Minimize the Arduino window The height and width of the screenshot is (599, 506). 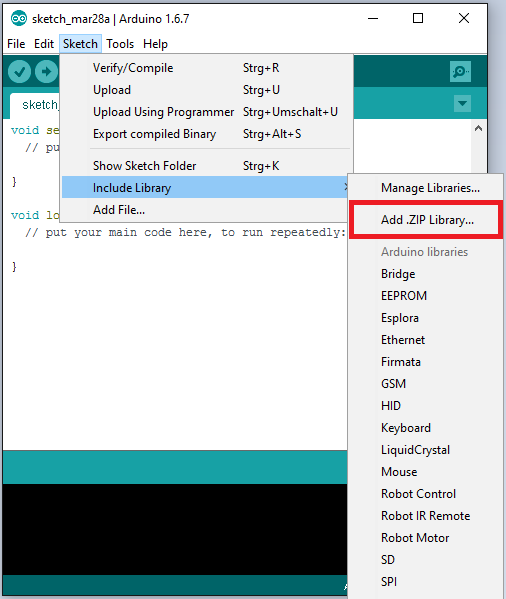click(373, 18)
